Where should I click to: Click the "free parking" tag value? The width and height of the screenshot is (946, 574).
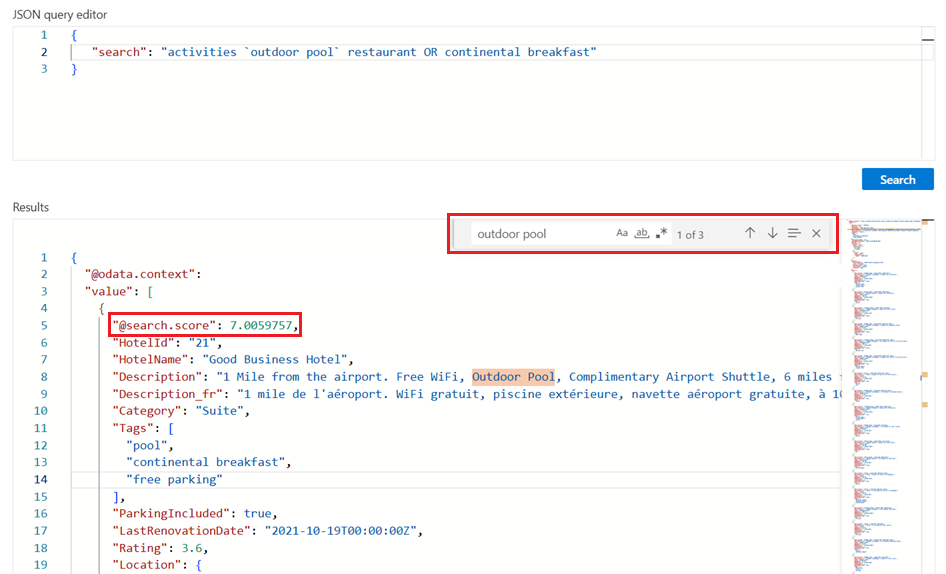[x=174, y=479]
